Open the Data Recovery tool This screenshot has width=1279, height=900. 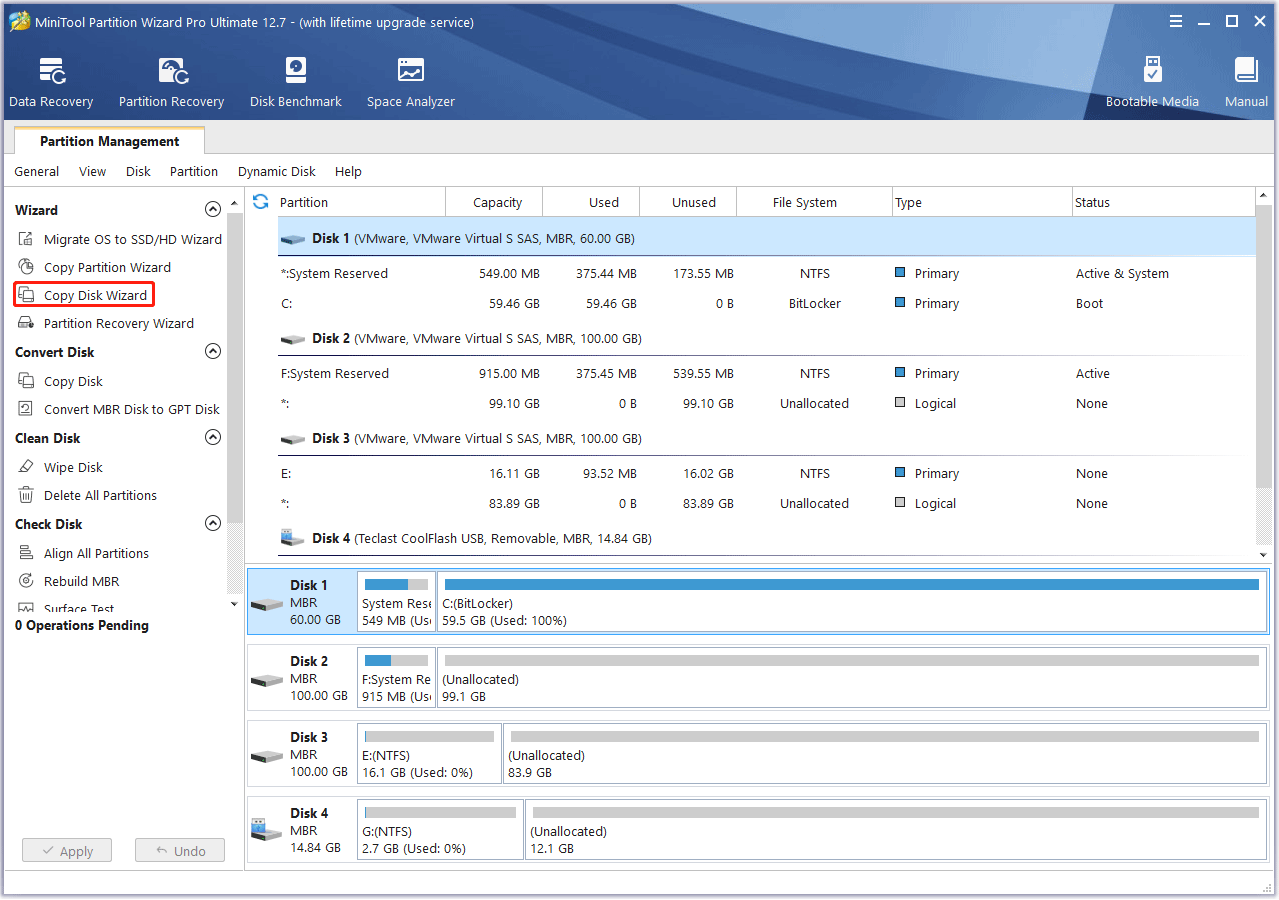point(51,83)
